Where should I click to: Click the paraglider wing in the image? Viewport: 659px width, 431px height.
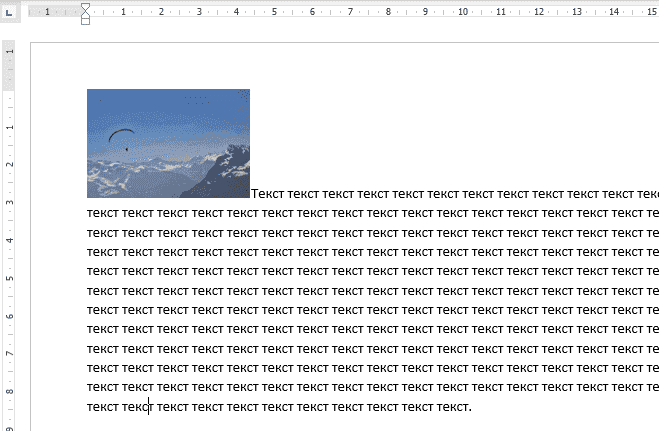(121, 135)
